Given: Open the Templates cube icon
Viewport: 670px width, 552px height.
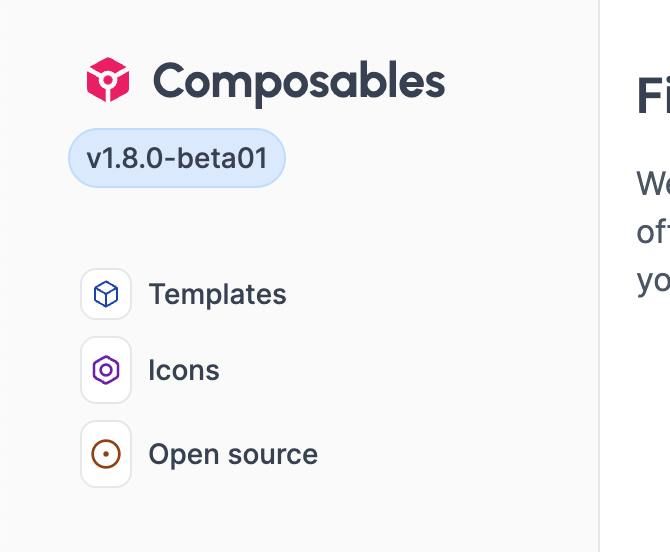Looking at the screenshot, I should tap(106, 294).
